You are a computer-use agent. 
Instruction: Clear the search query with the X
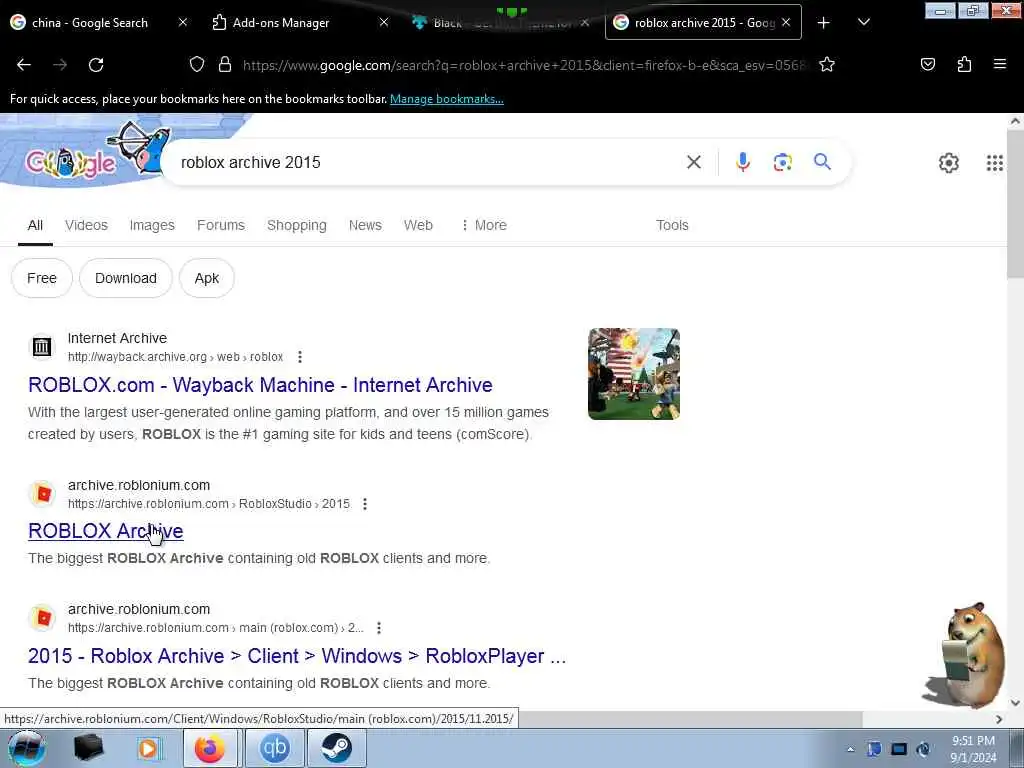tap(694, 162)
